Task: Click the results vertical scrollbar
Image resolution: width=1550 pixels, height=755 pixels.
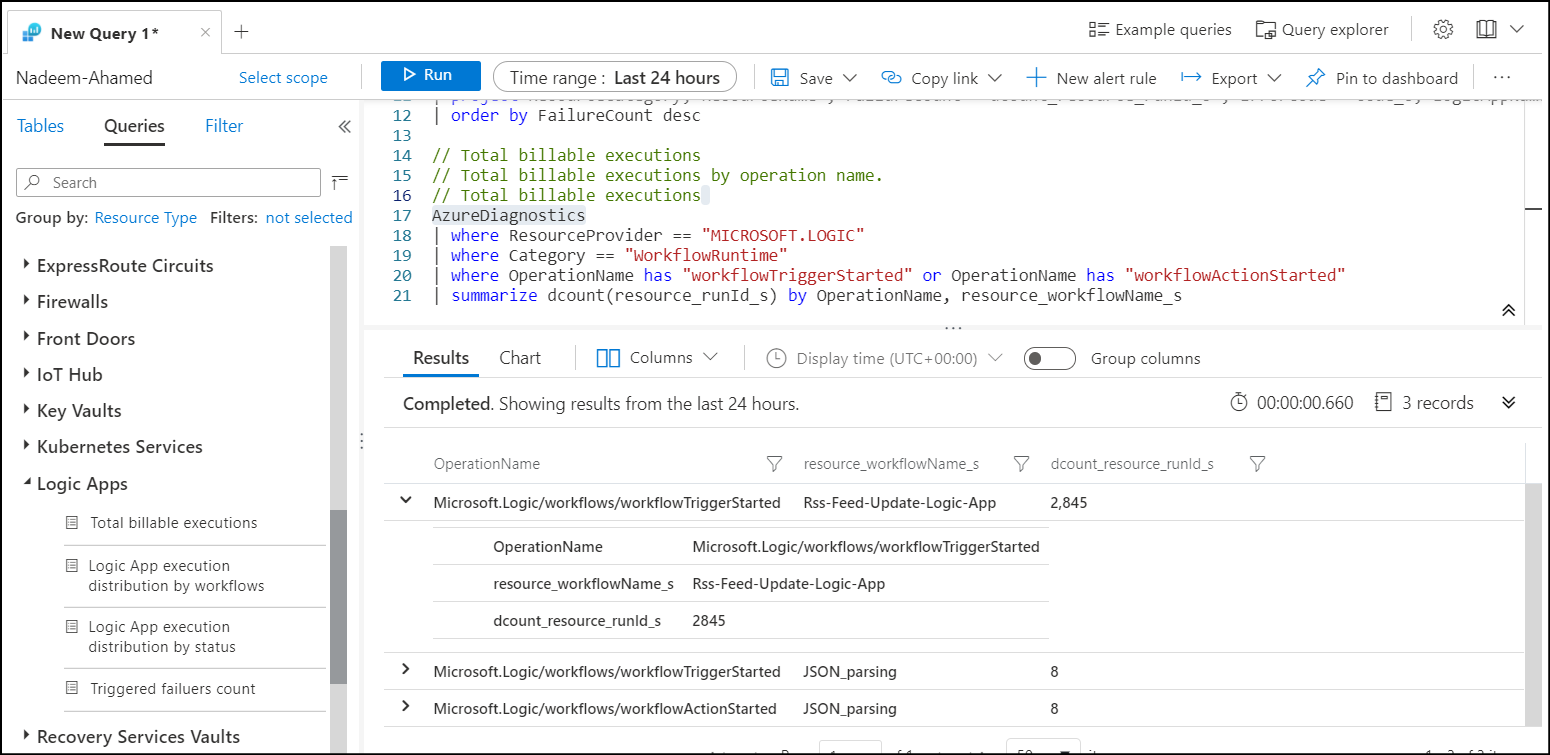Action: point(1534,603)
